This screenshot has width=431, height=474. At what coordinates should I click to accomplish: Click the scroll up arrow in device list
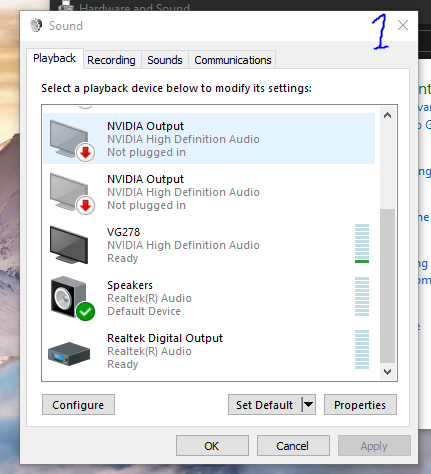(387, 115)
